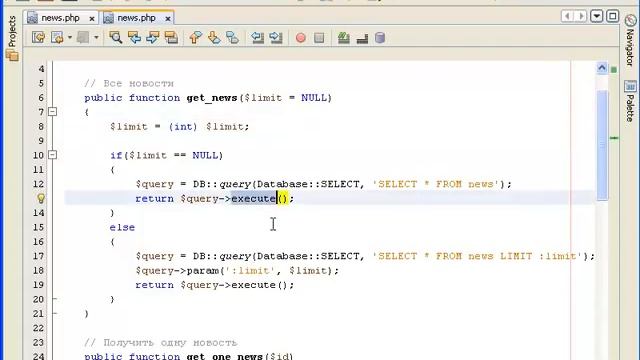
Task: Click the comment '// Все новости'
Action: [x=129, y=83]
